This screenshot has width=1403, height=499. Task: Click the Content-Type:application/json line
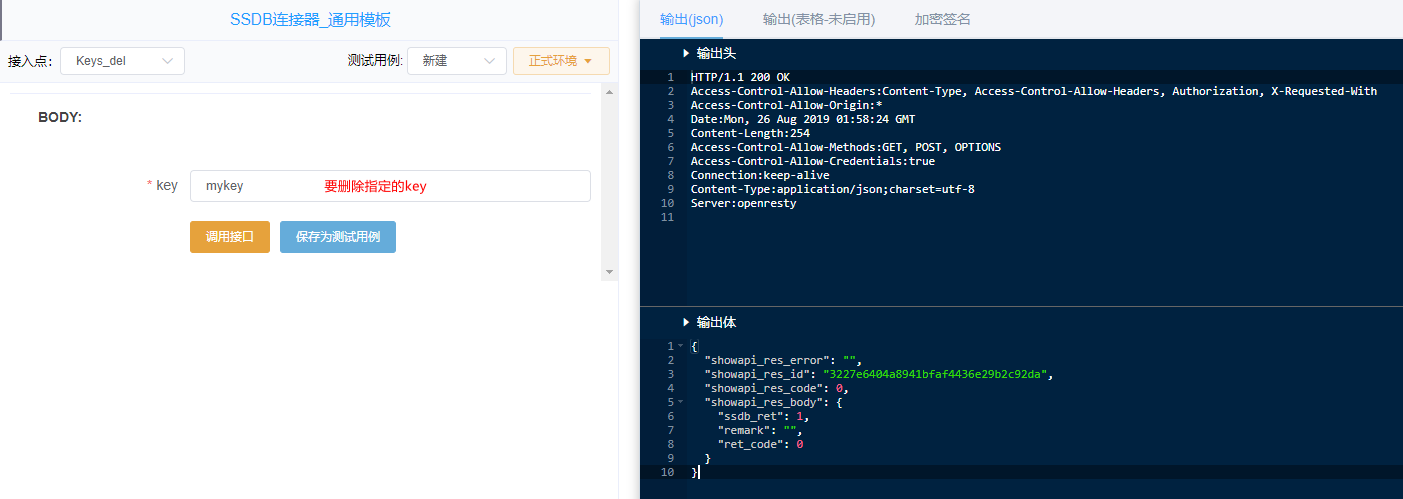832,189
